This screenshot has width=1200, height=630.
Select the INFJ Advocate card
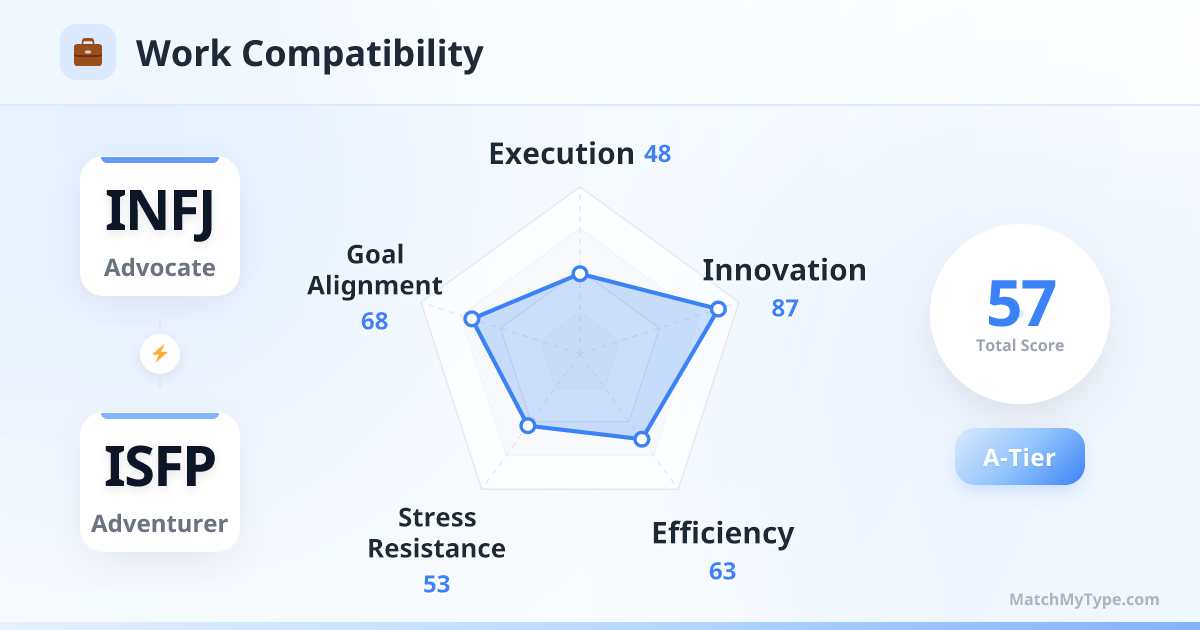(160, 226)
